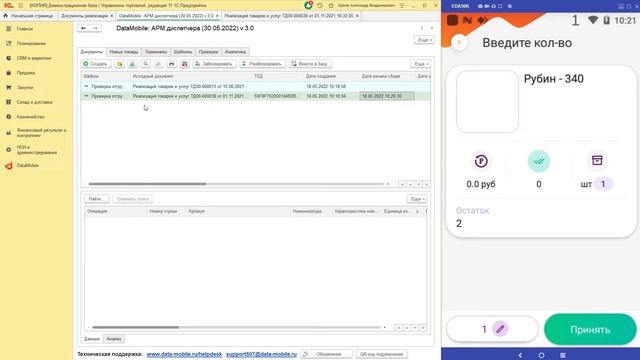Click the Обновление button at the bottom
This screenshot has height=360, width=640.
(326, 354)
